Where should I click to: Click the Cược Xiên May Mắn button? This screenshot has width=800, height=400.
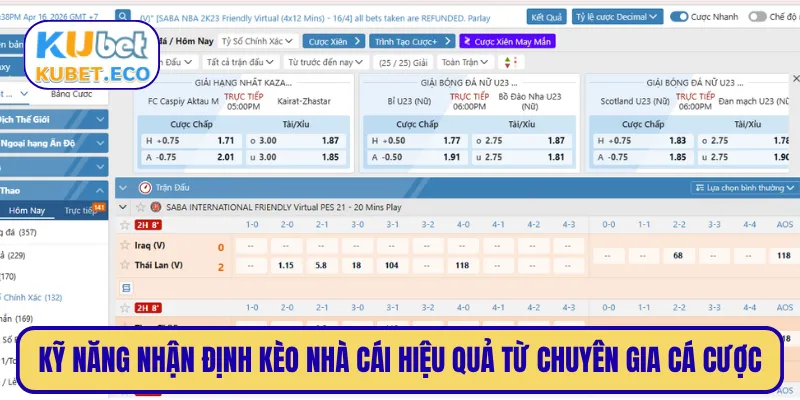pos(507,41)
